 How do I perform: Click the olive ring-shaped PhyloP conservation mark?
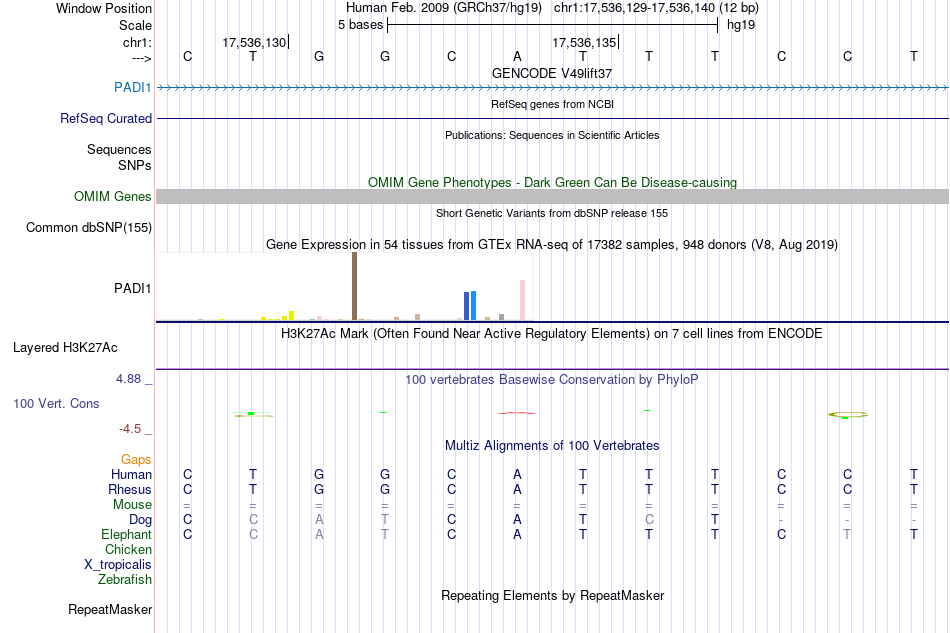click(848, 415)
